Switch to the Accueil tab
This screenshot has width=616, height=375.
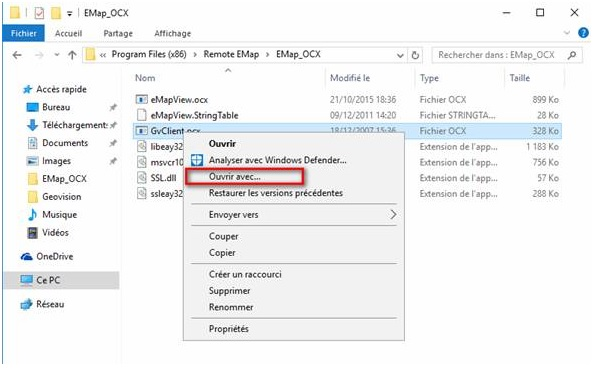(68, 33)
